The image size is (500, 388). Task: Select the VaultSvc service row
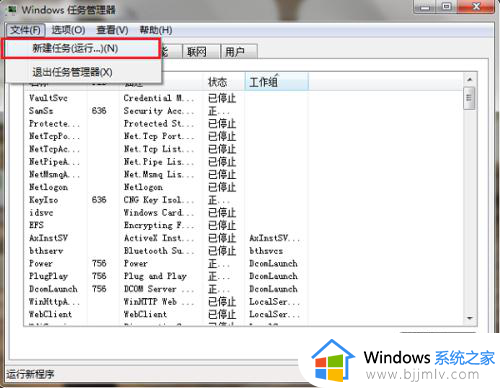tap(165, 98)
